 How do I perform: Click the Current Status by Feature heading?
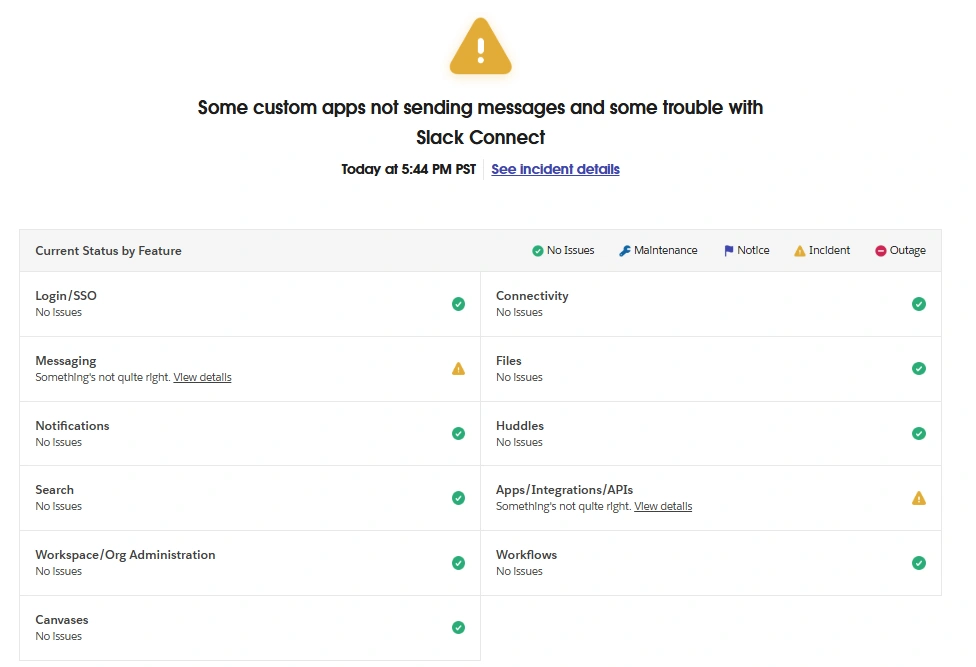pyautogui.click(x=108, y=251)
